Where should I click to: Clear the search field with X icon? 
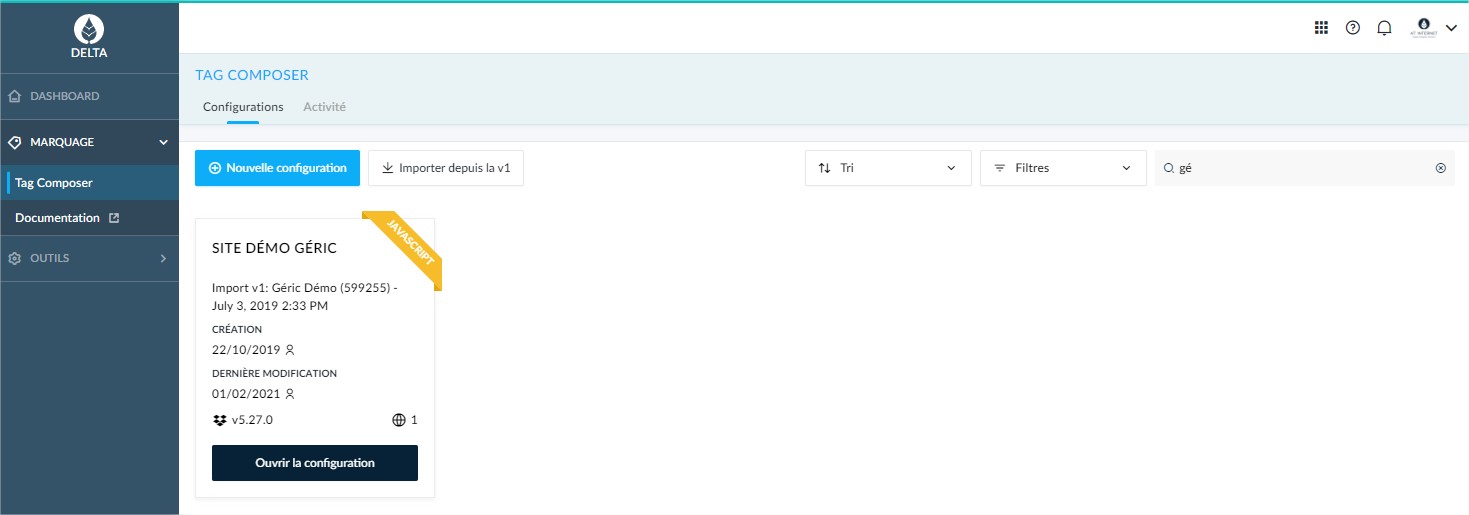[1440, 168]
